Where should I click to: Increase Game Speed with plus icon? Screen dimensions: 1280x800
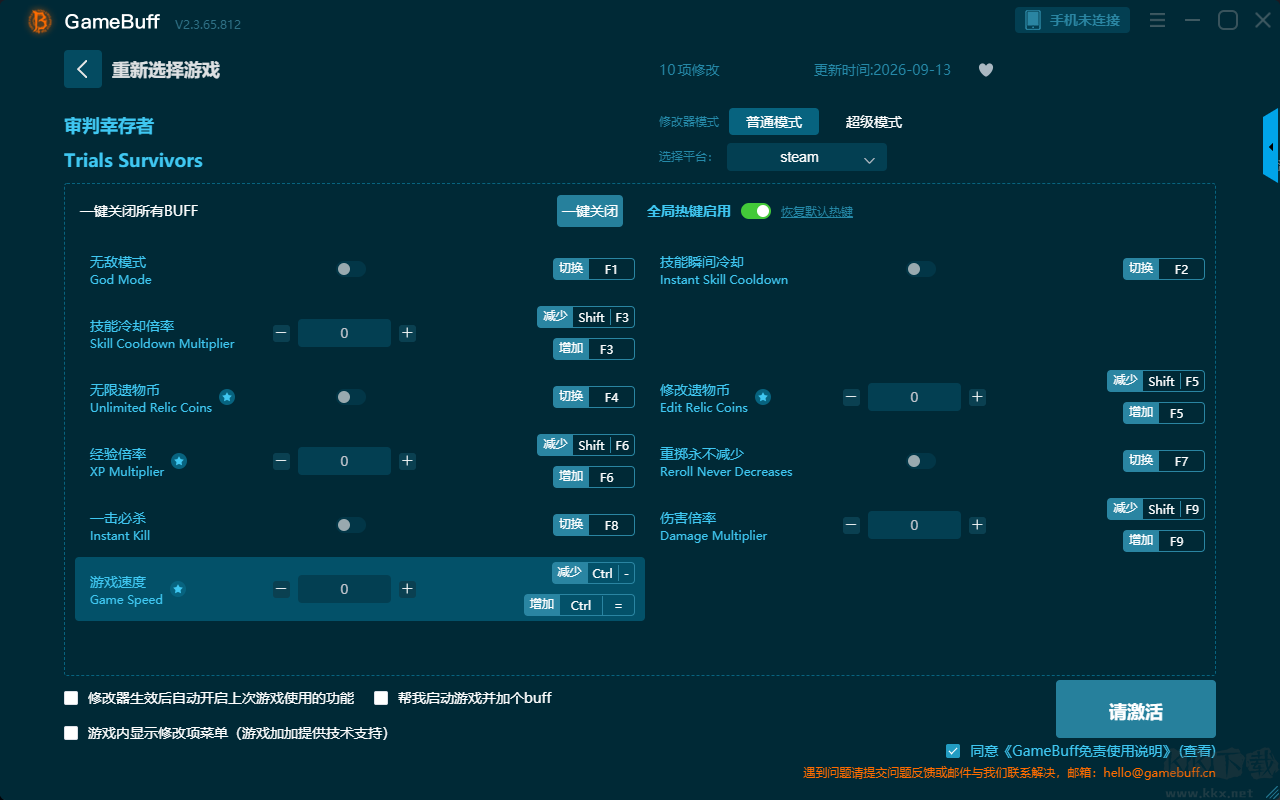[407, 589]
